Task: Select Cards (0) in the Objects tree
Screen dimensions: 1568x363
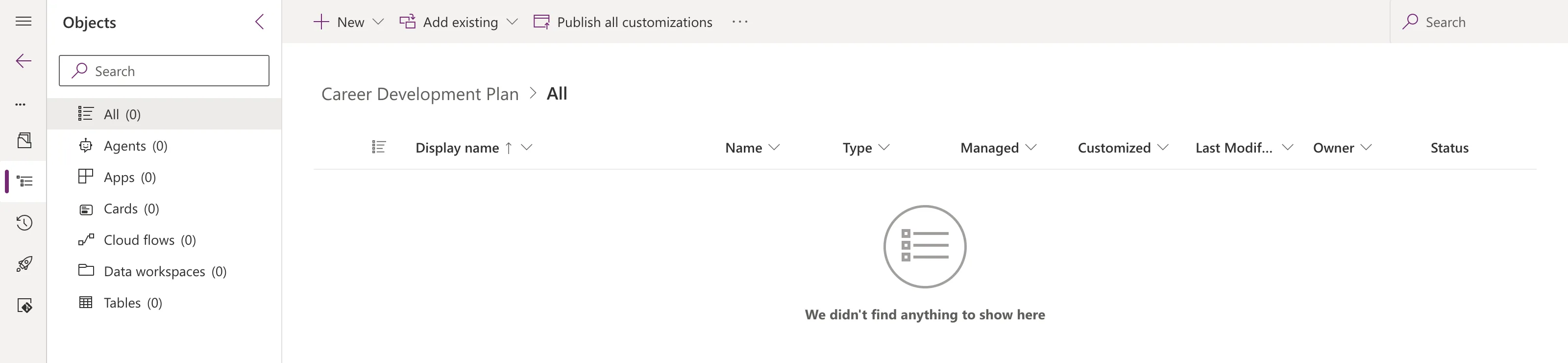Action: [x=164, y=209]
